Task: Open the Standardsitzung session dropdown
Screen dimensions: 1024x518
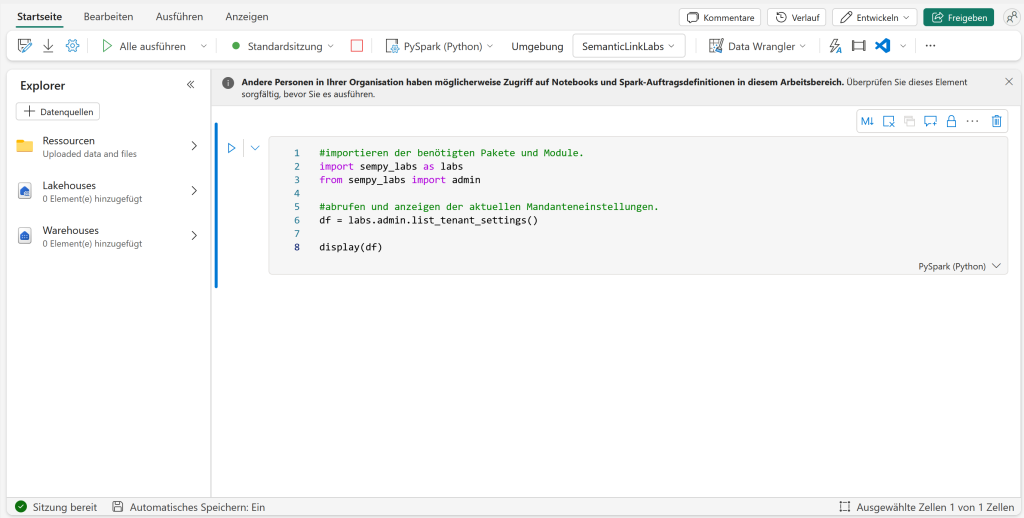Action: coord(283,46)
